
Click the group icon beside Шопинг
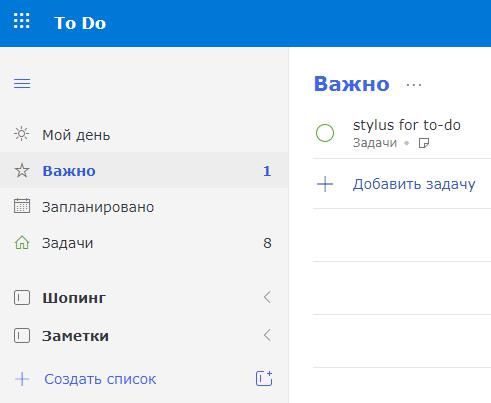(22, 298)
